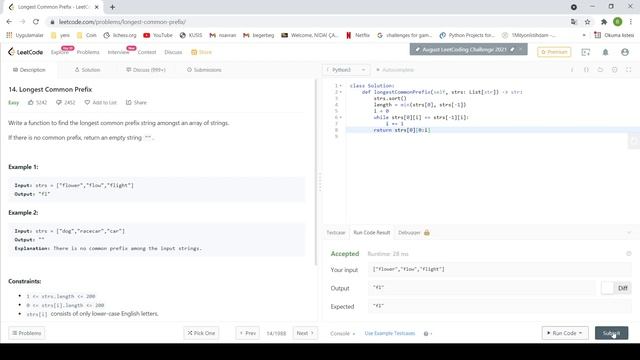Open the August LeetCoding Challenge 2021 banner

click(469, 49)
